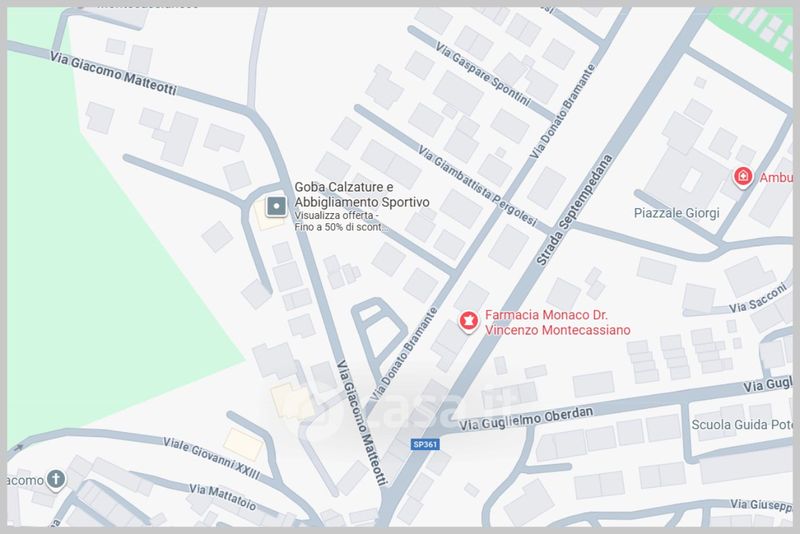The image size is (800, 534).
Task: Select the Piazzale Giorgi label
Action: coord(677,213)
